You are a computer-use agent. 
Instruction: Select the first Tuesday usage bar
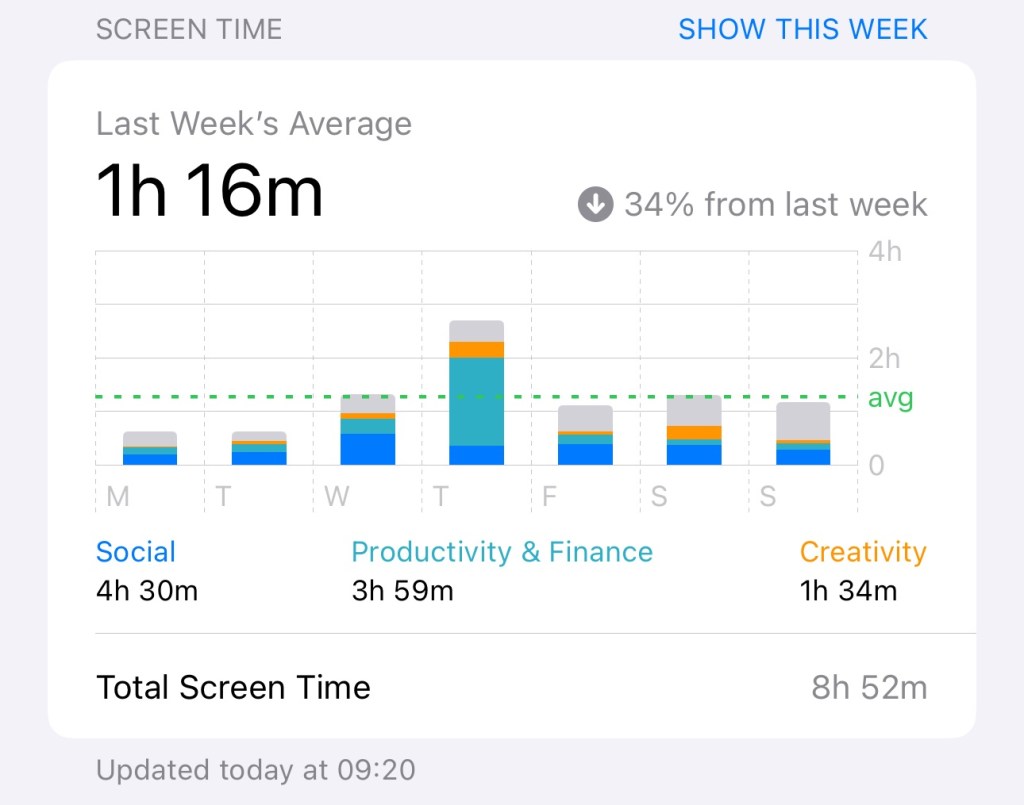[x=259, y=449]
